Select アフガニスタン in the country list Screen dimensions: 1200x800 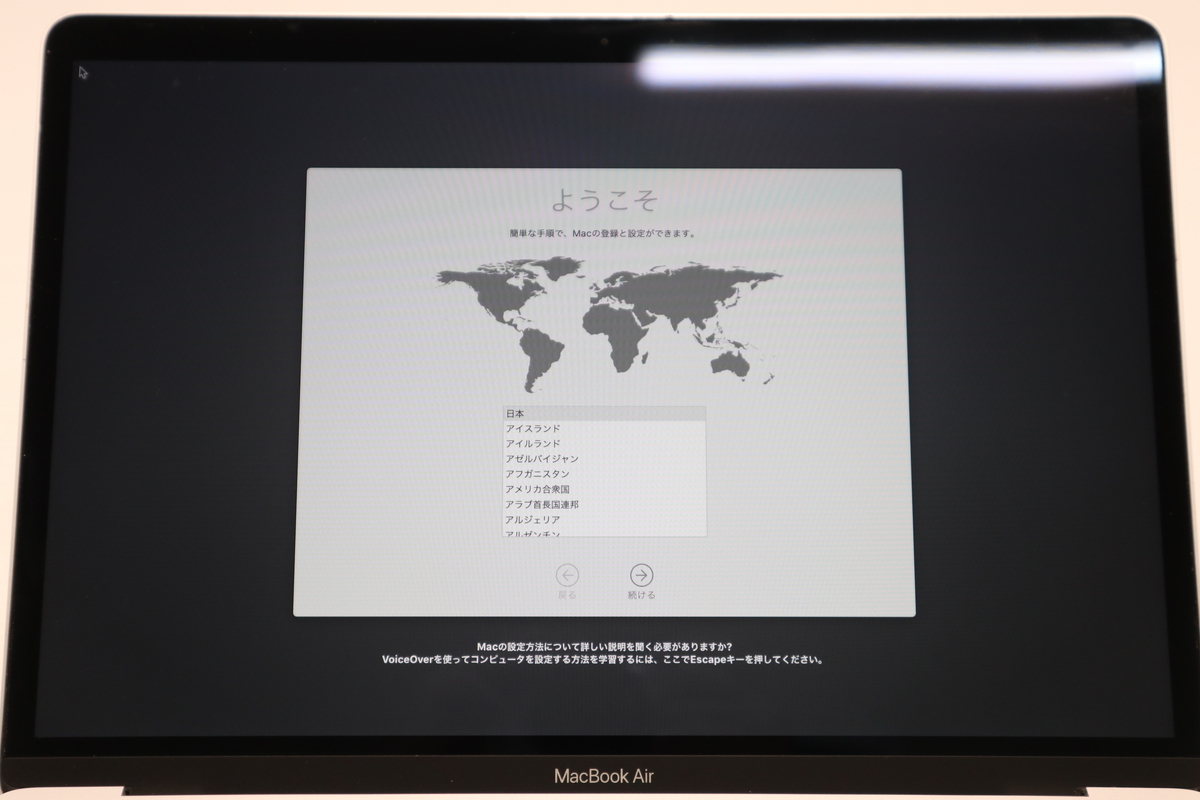point(604,474)
